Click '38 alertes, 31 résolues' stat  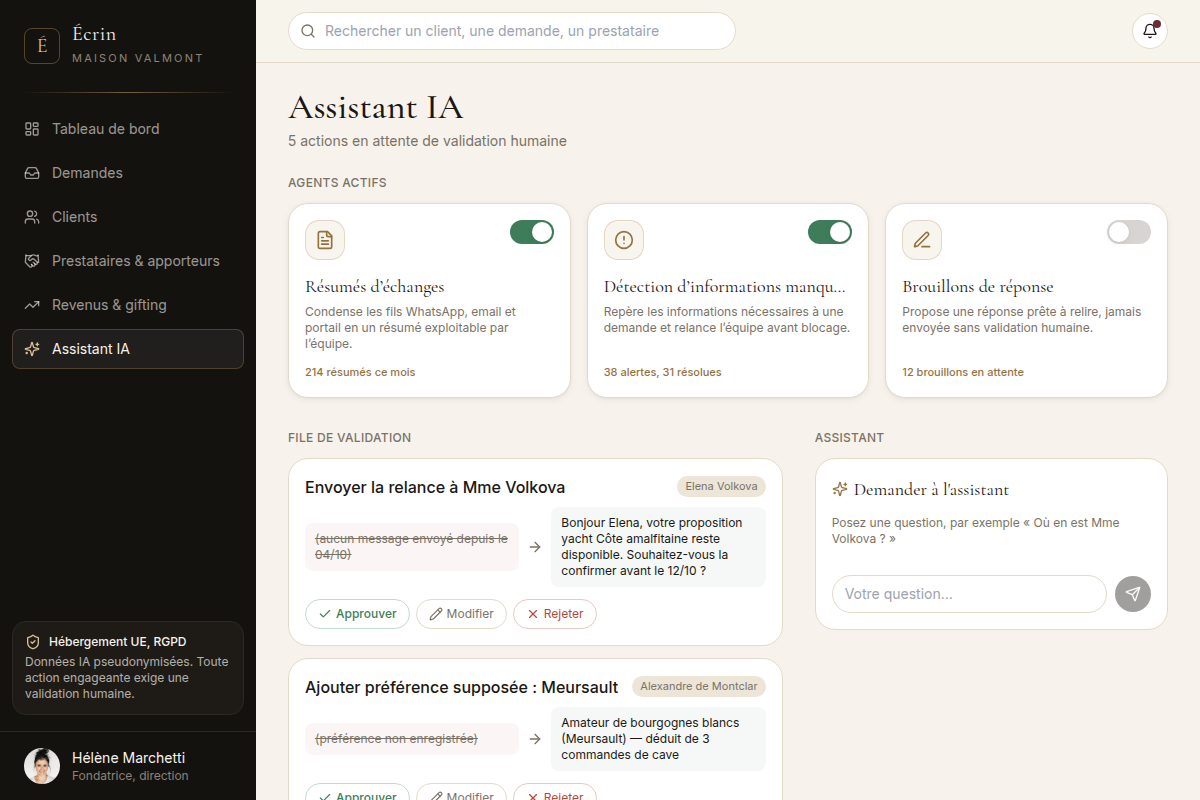coord(662,372)
